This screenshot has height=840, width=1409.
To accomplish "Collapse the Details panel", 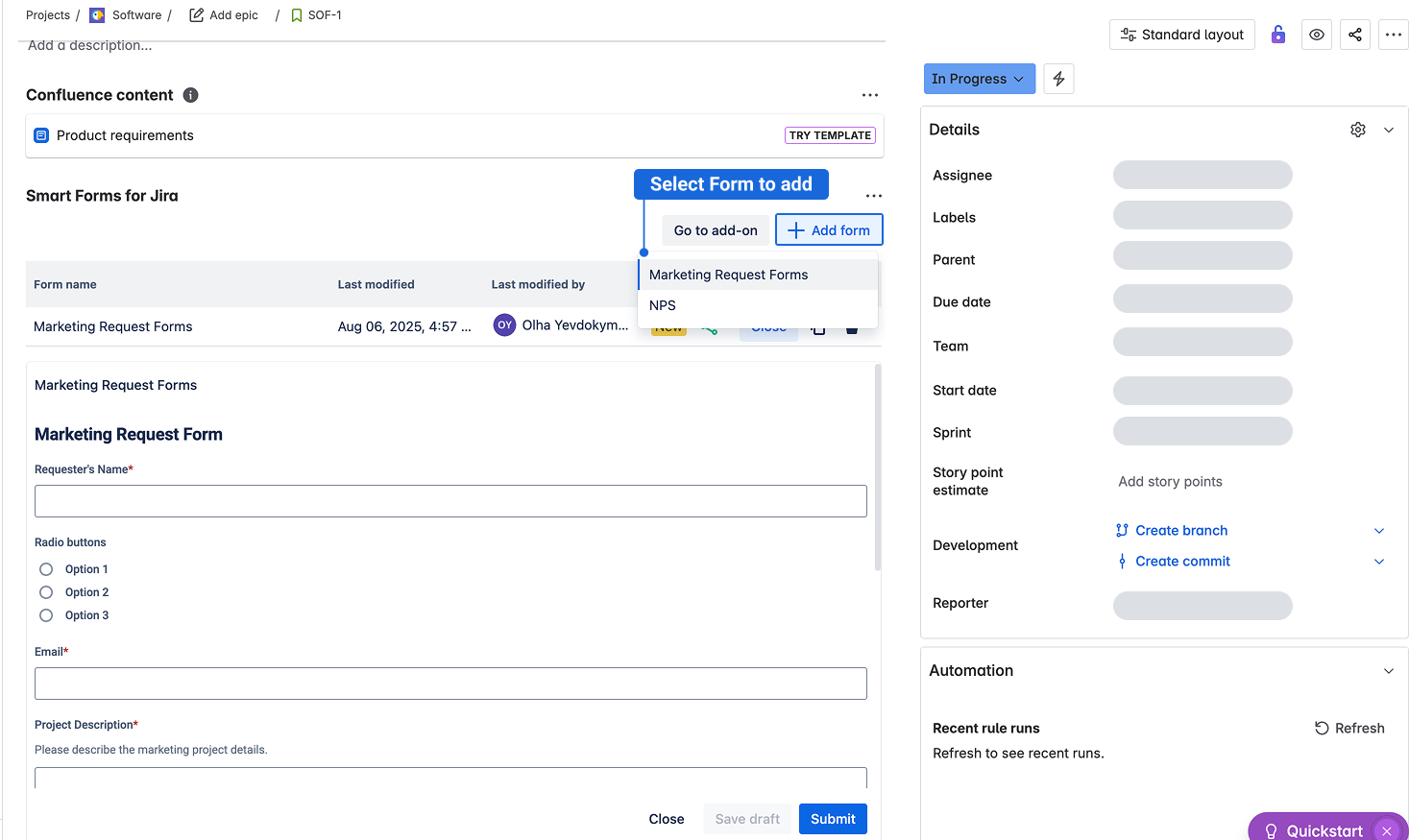I will tap(1388, 130).
